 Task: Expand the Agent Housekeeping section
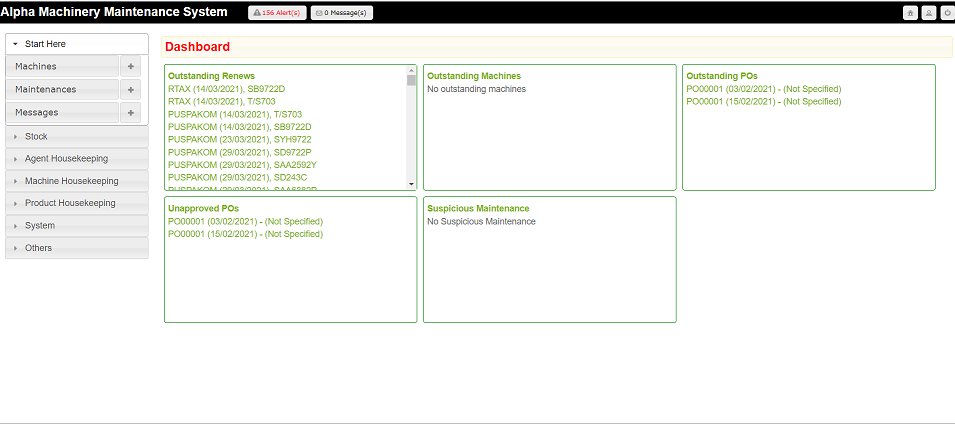tap(77, 158)
